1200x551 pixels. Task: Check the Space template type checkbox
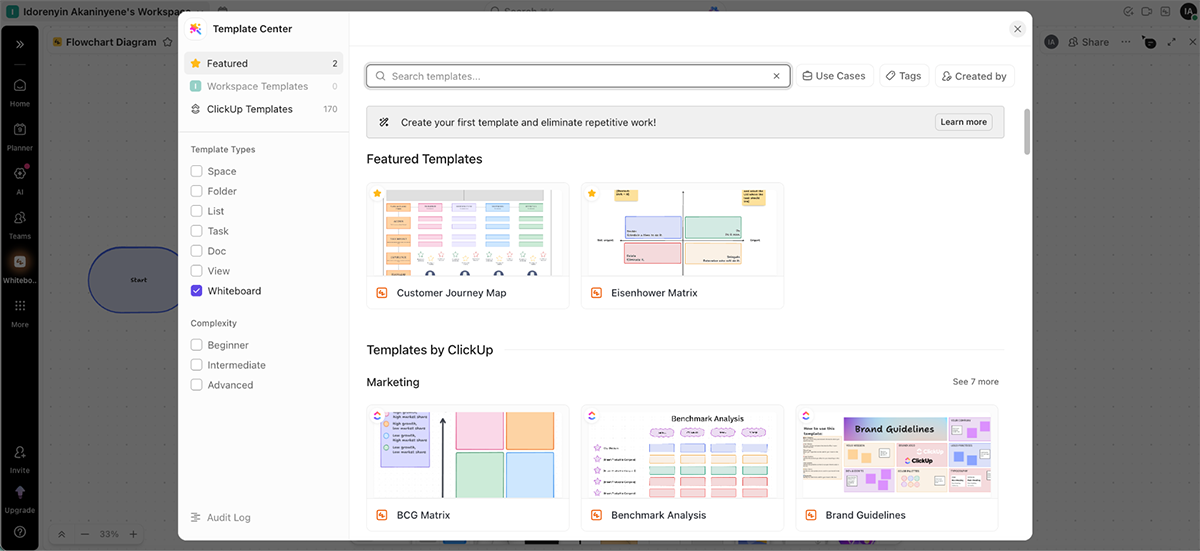[197, 171]
